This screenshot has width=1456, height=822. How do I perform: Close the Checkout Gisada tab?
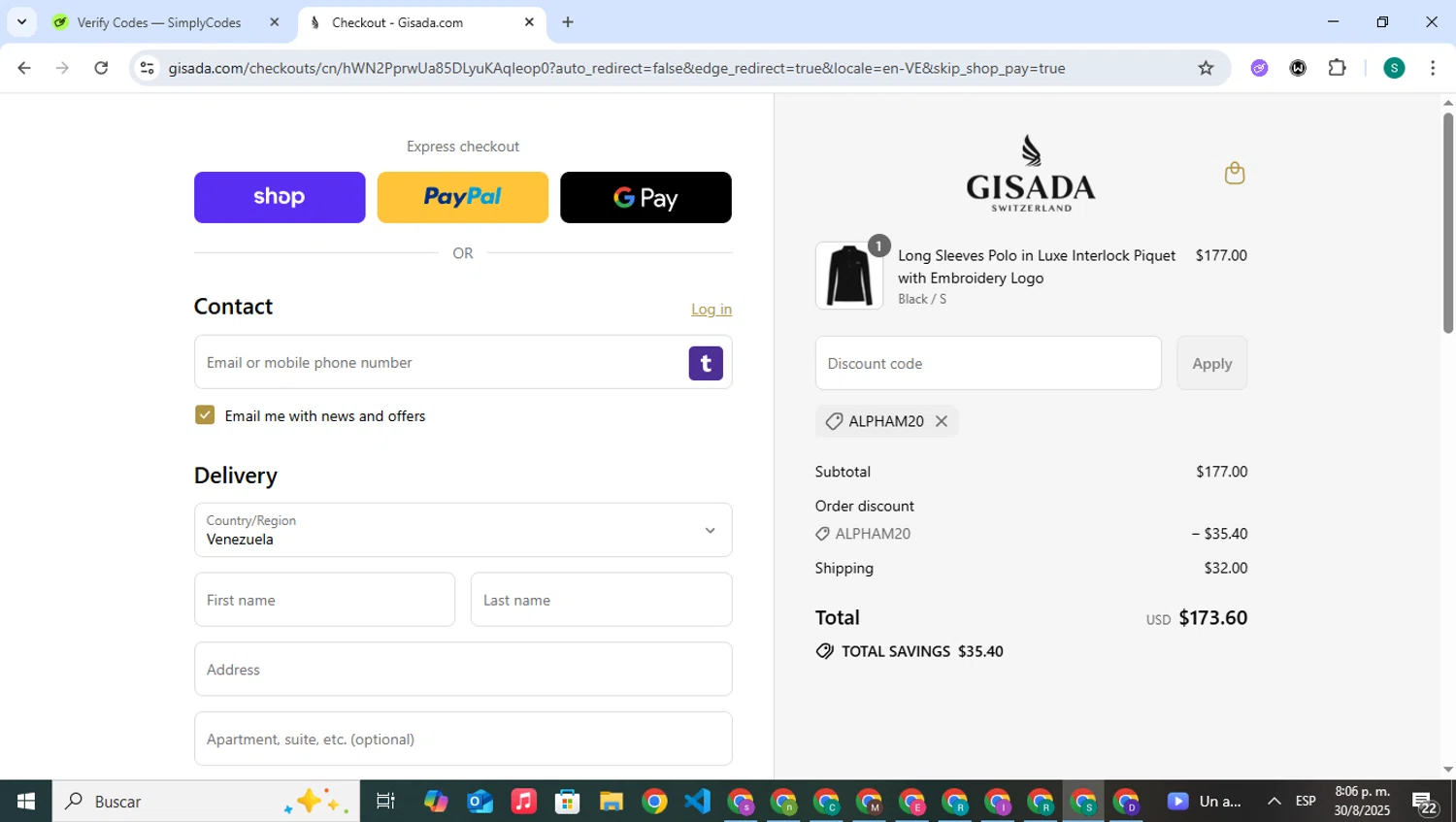click(529, 22)
